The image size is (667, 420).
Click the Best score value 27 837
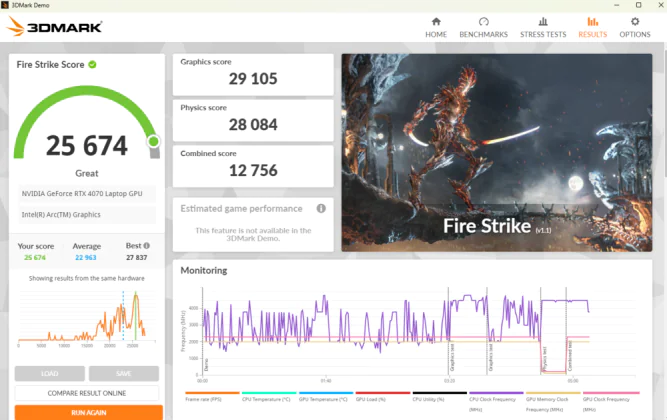(137, 257)
